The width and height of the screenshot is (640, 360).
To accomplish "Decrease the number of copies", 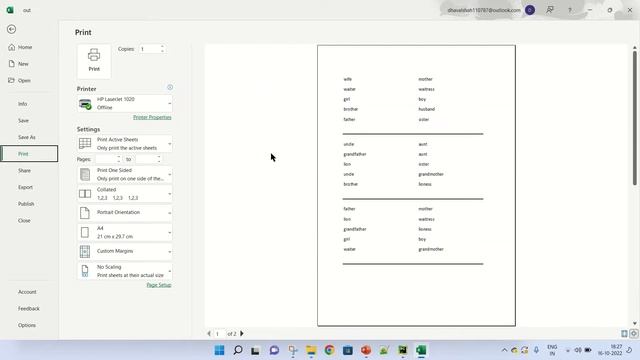I will 162,51.
